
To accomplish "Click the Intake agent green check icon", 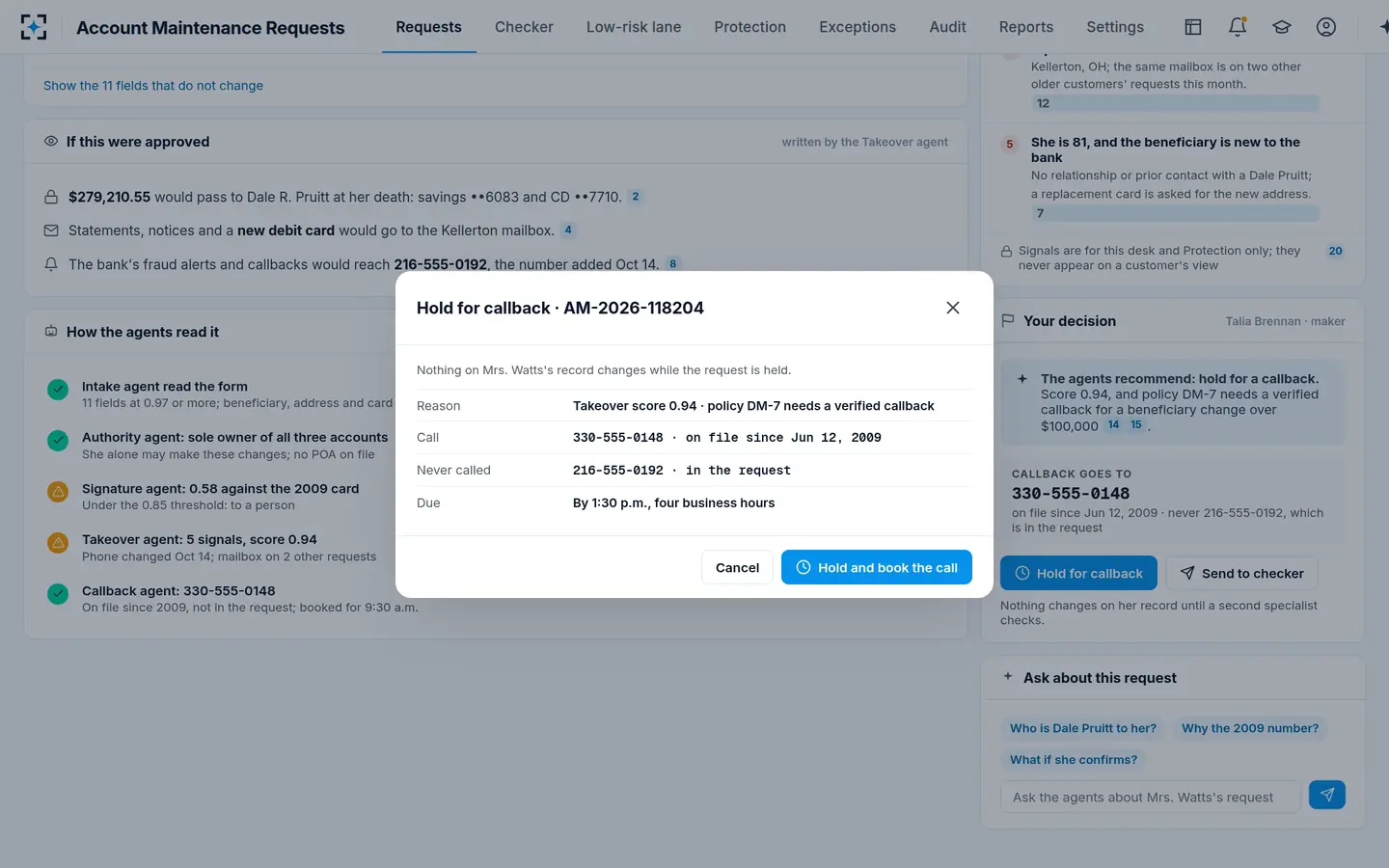I will tap(58, 390).
